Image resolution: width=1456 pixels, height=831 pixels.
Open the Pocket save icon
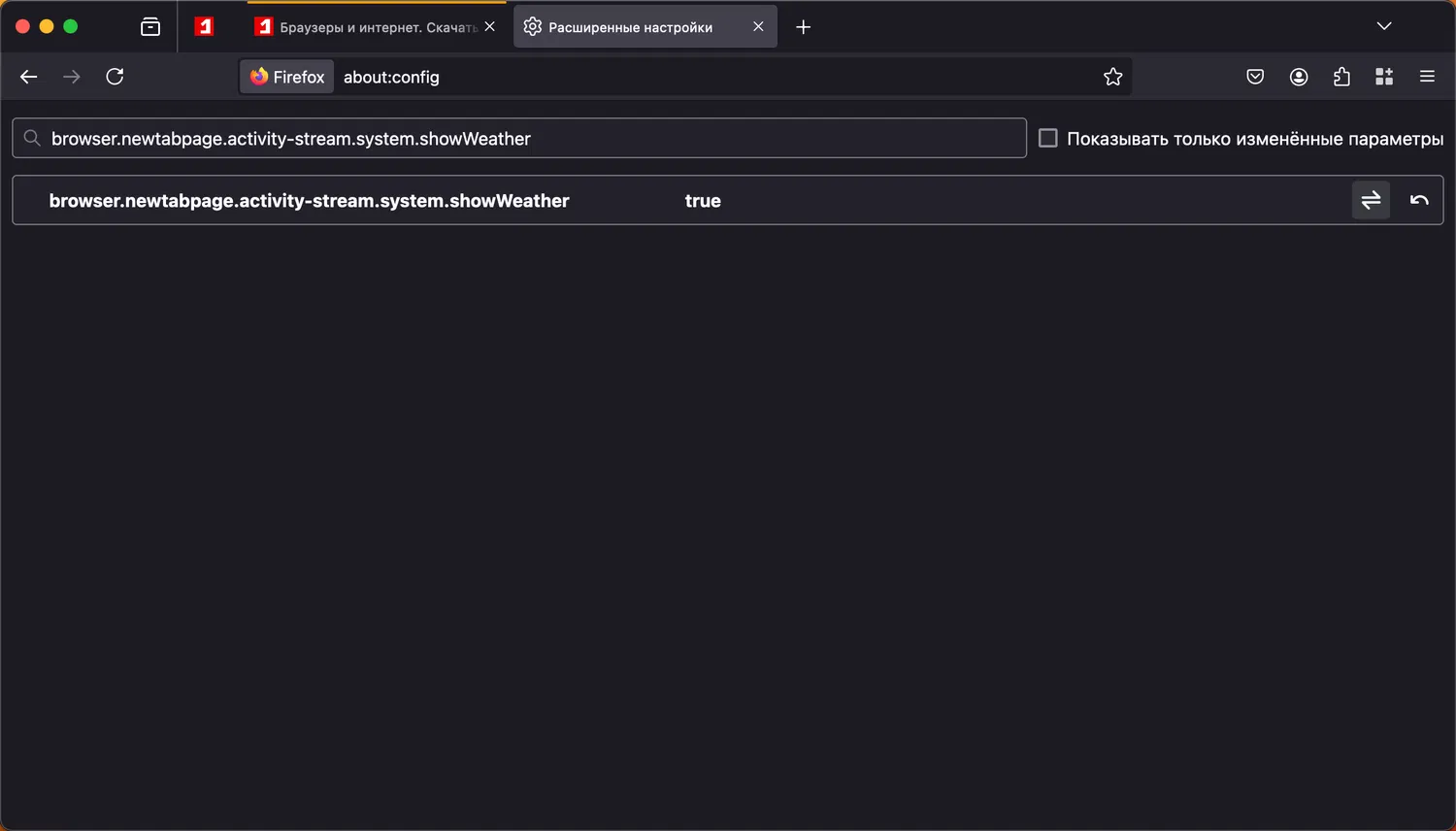[x=1255, y=77]
